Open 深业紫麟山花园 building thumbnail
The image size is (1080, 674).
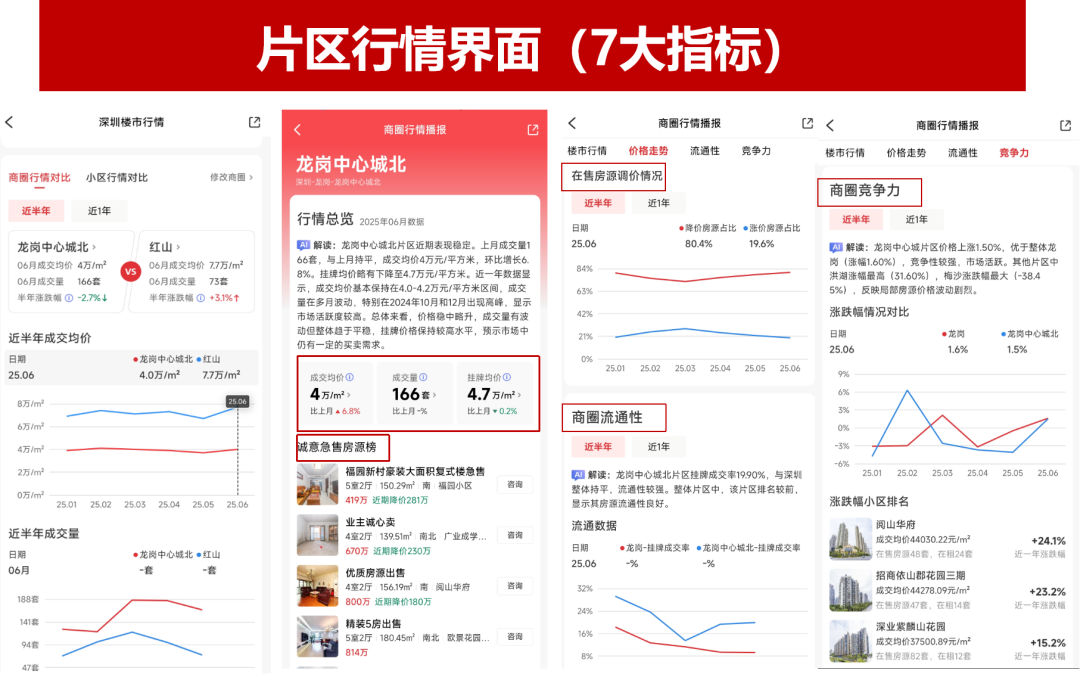pyautogui.click(x=850, y=641)
